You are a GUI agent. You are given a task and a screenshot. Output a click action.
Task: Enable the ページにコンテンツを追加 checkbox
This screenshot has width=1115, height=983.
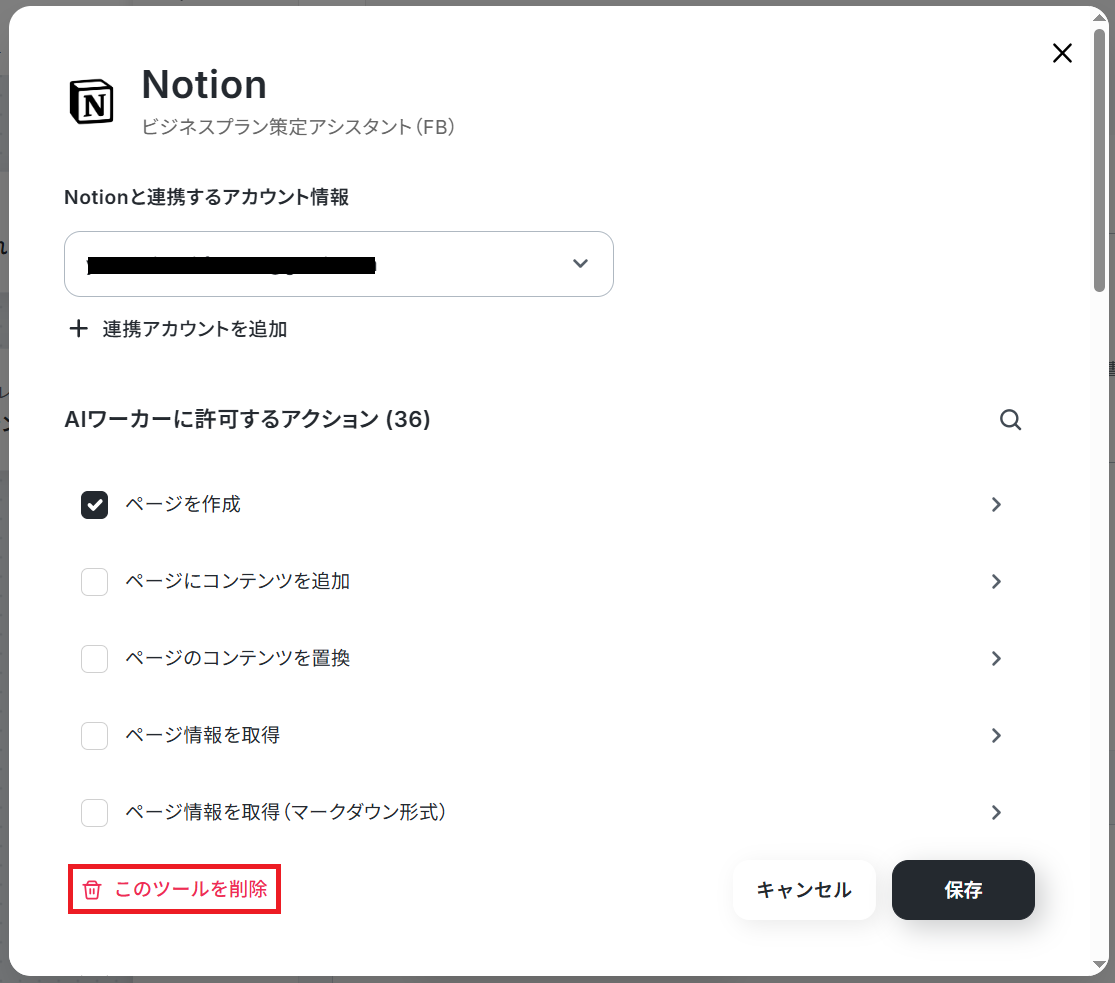(x=95, y=582)
